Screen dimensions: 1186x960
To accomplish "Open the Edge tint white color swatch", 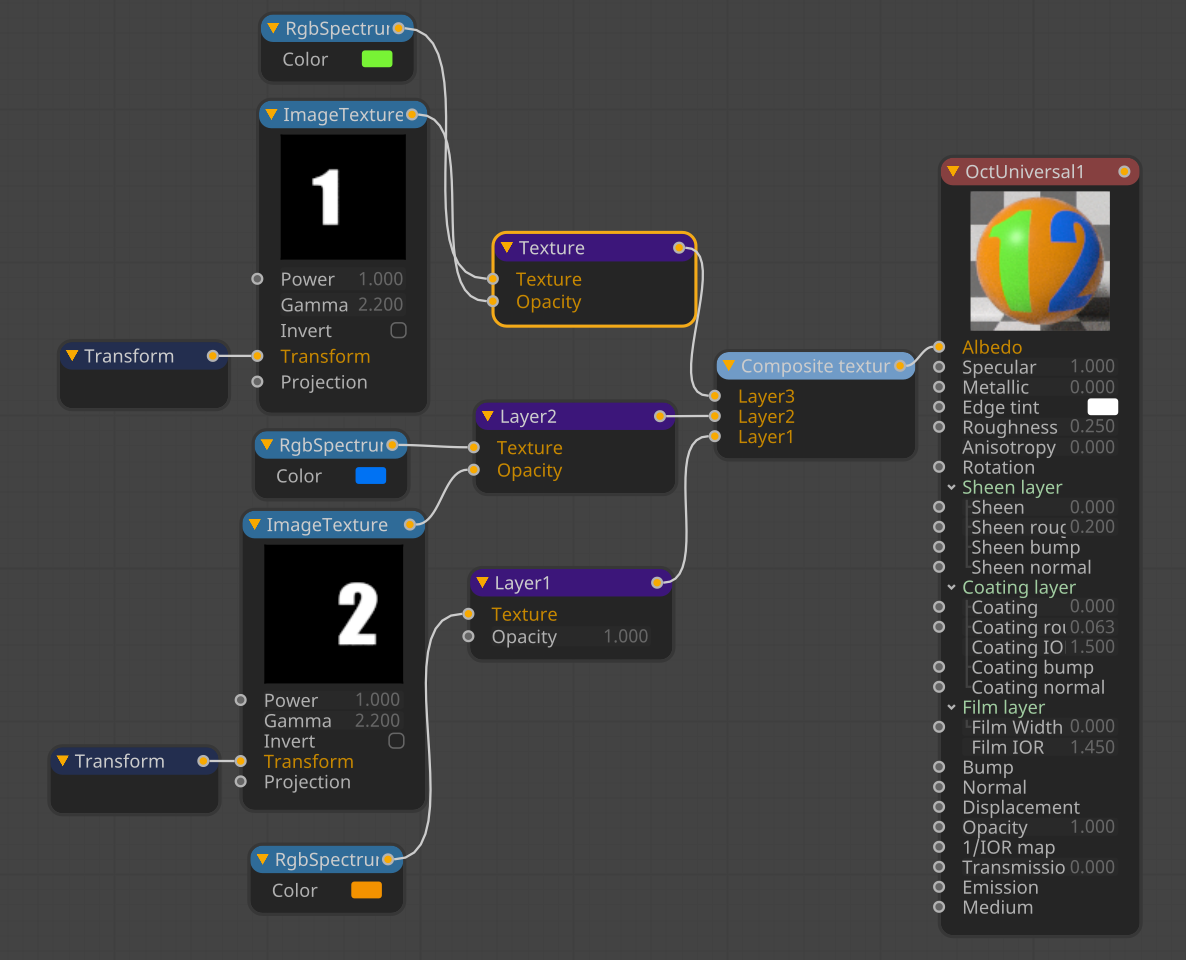I will pyautogui.click(x=1102, y=407).
